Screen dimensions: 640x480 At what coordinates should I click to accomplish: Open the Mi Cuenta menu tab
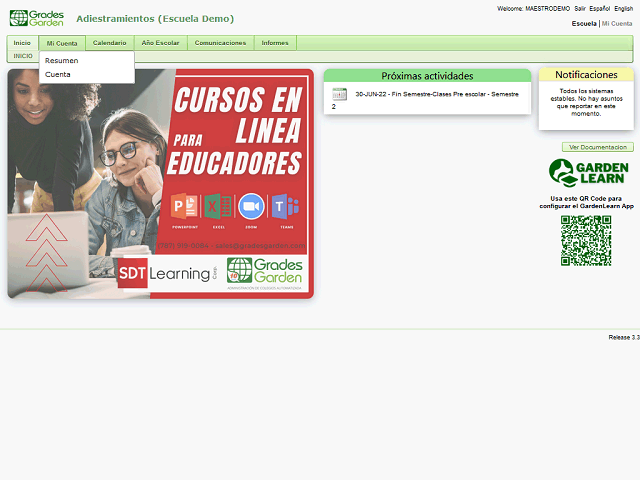(62, 43)
